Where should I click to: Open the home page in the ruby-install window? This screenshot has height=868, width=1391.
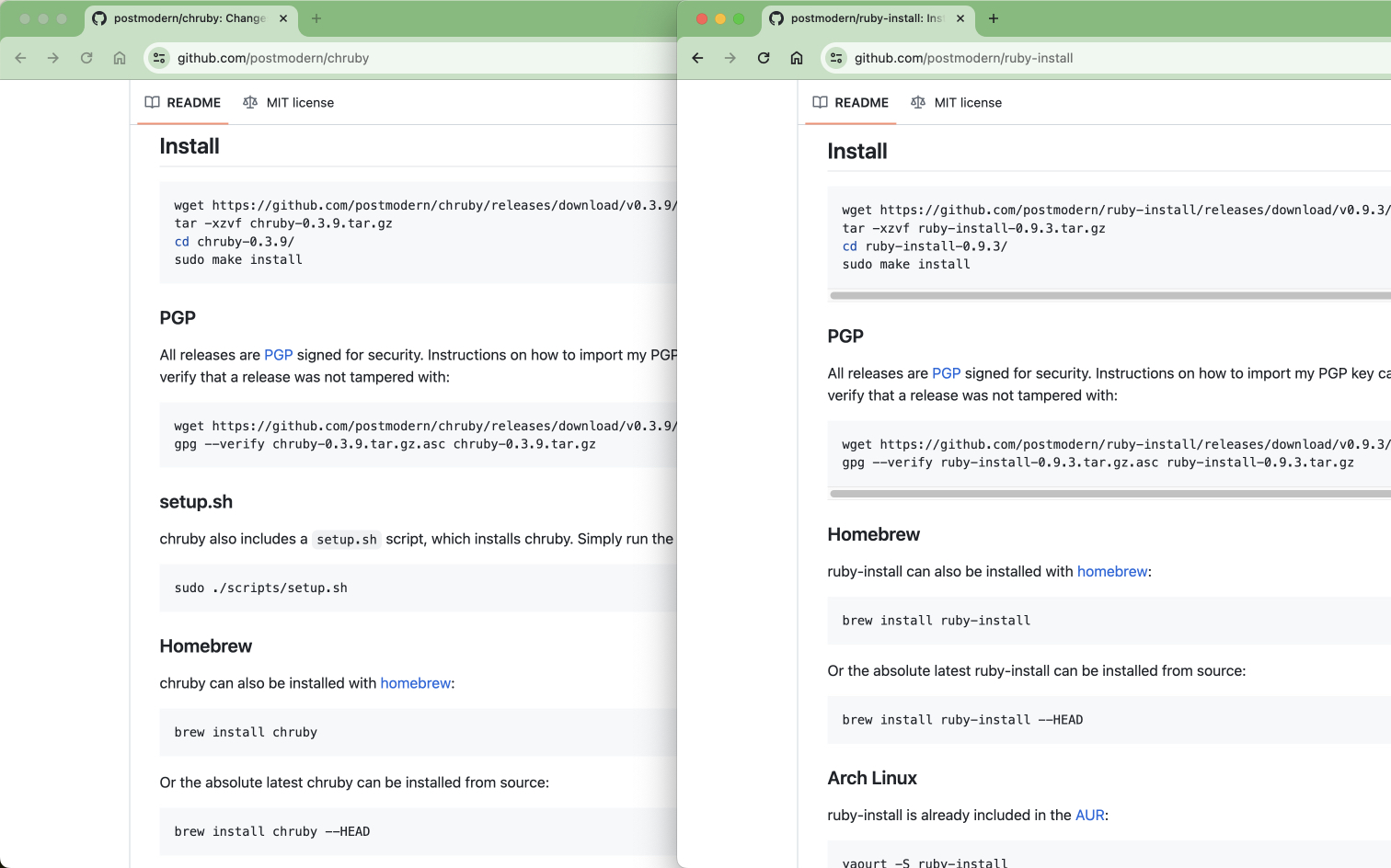[797, 57]
